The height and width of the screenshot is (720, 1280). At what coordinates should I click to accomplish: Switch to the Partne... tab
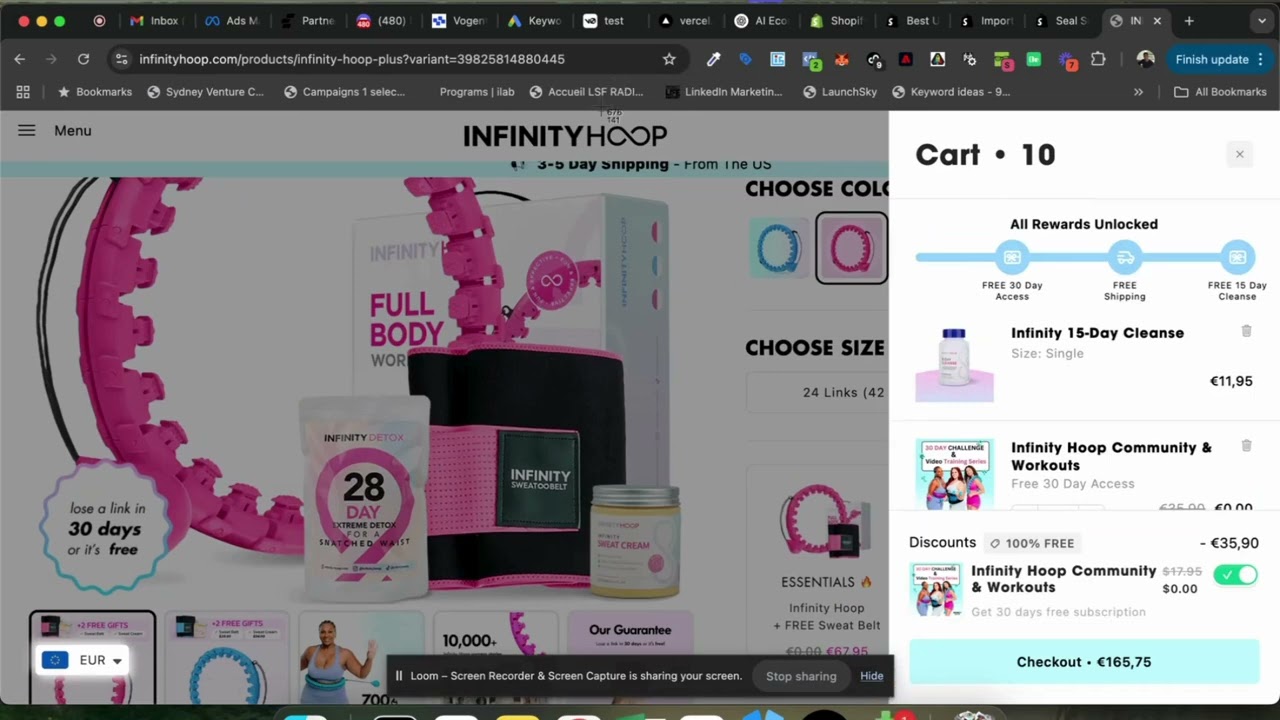(309, 21)
